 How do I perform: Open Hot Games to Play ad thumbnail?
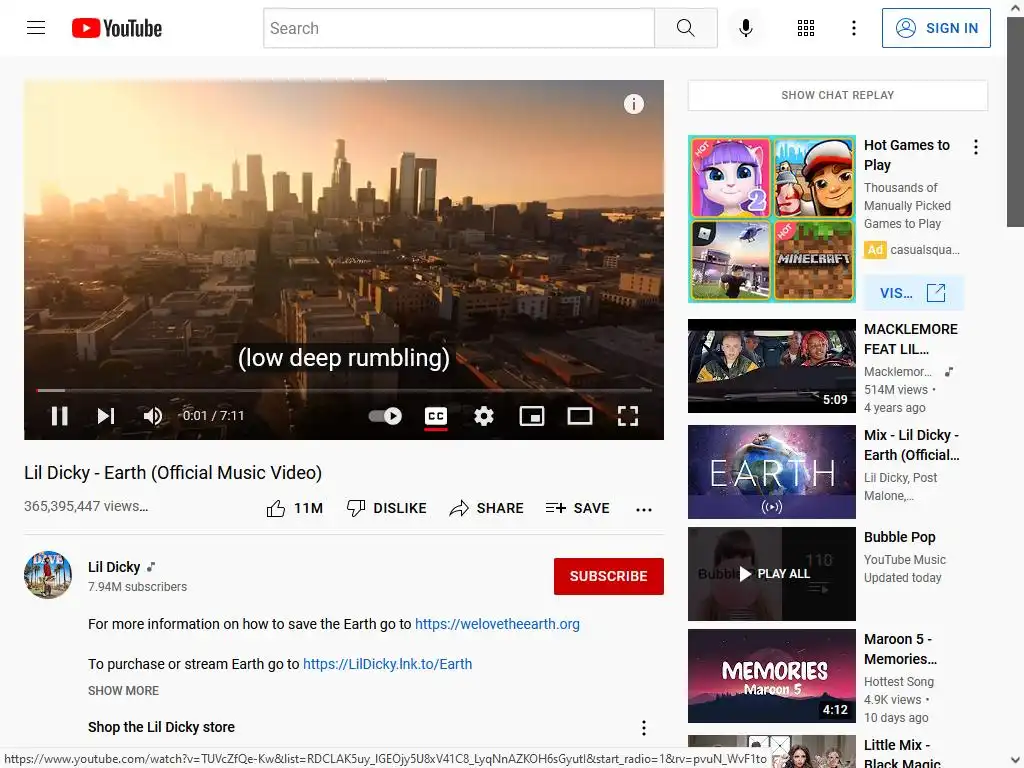click(x=771, y=219)
